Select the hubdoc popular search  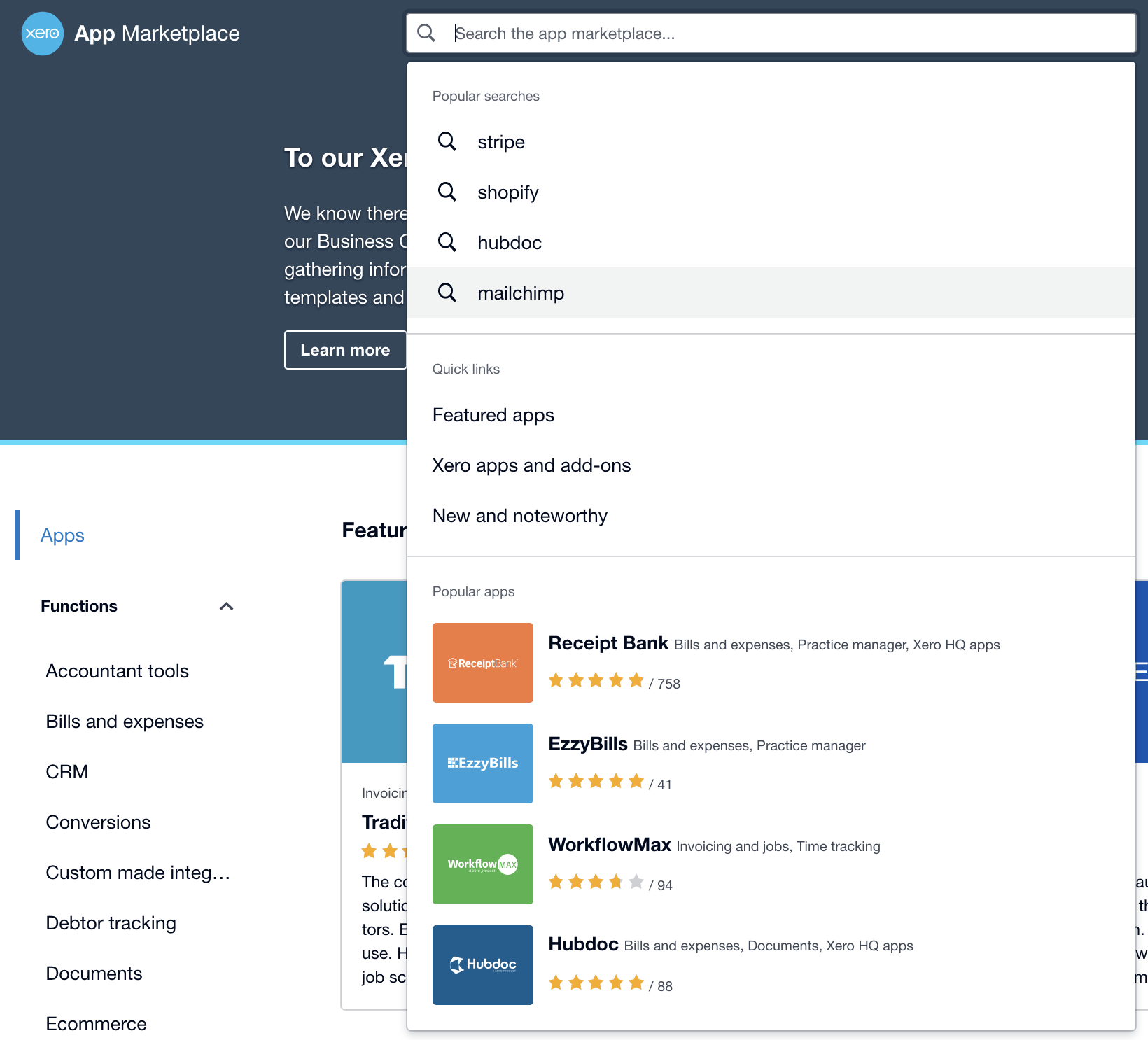point(771,242)
